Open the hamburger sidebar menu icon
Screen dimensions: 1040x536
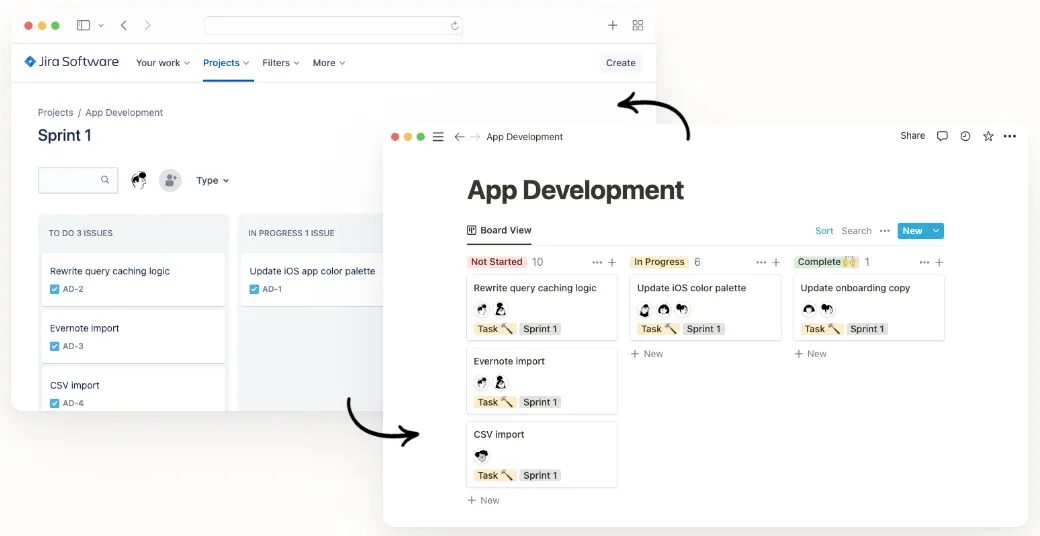pos(438,137)
